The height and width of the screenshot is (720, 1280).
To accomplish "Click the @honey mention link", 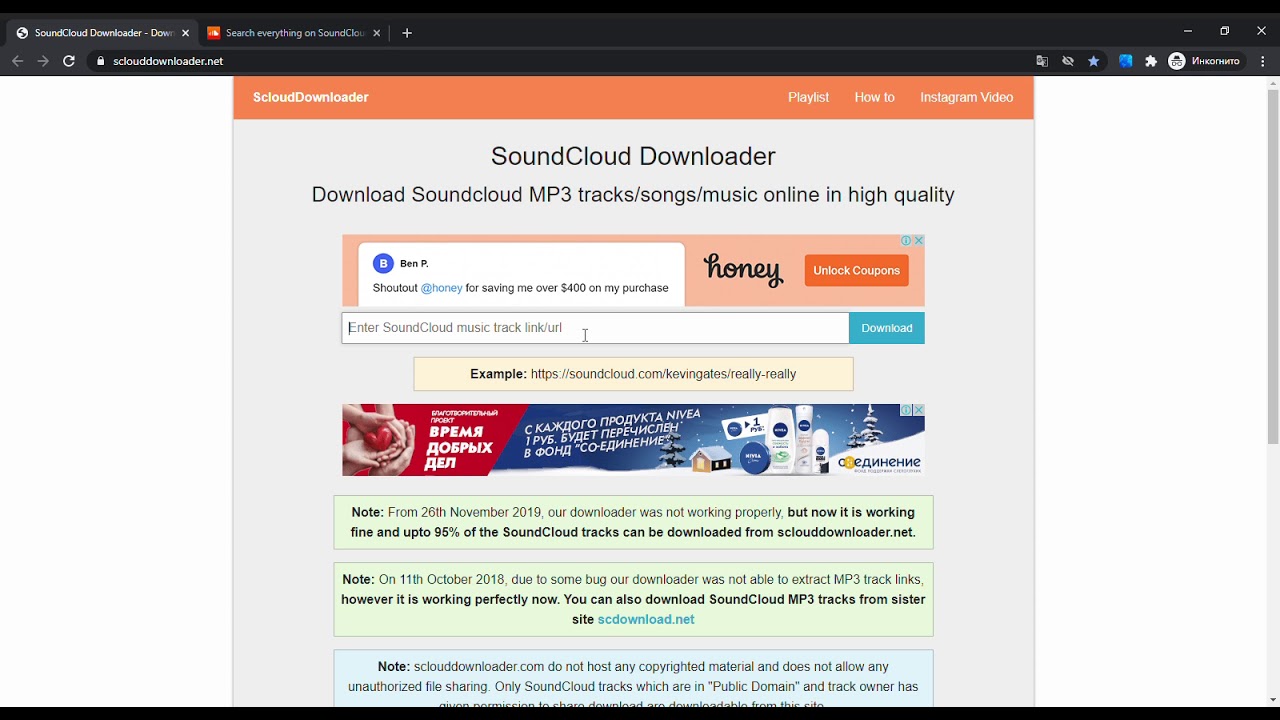I will [441, 288].
